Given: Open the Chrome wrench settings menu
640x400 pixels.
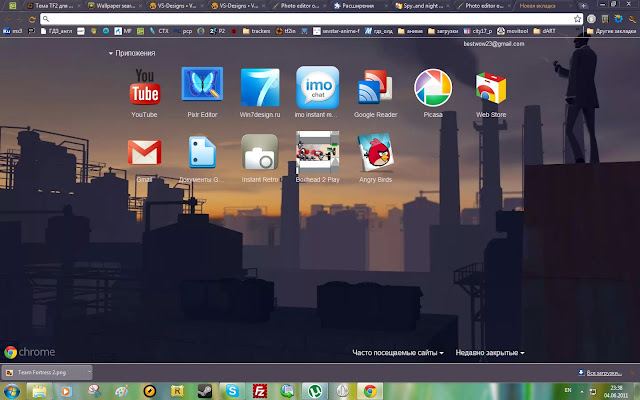Looking at the screenshot, I should coord(632,19).
